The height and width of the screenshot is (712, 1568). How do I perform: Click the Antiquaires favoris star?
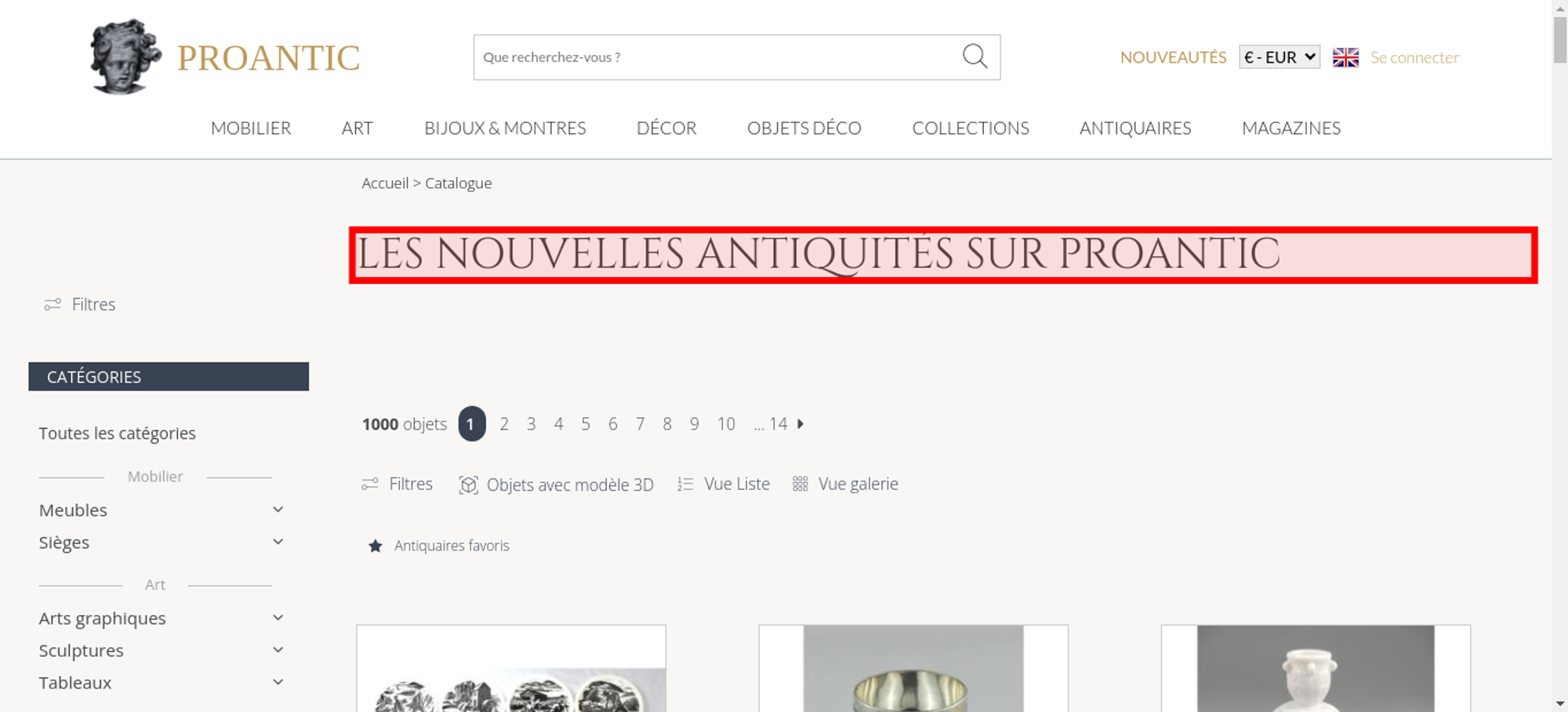point(376,546)
